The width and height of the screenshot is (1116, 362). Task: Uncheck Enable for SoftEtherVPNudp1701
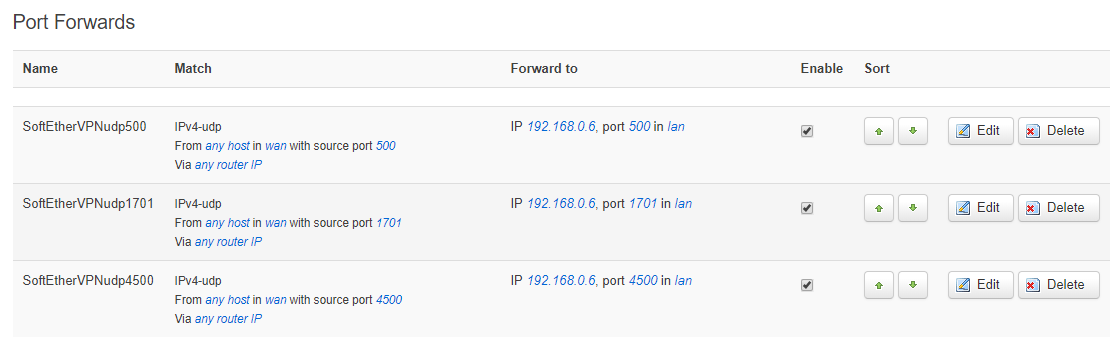pos(806,208)
